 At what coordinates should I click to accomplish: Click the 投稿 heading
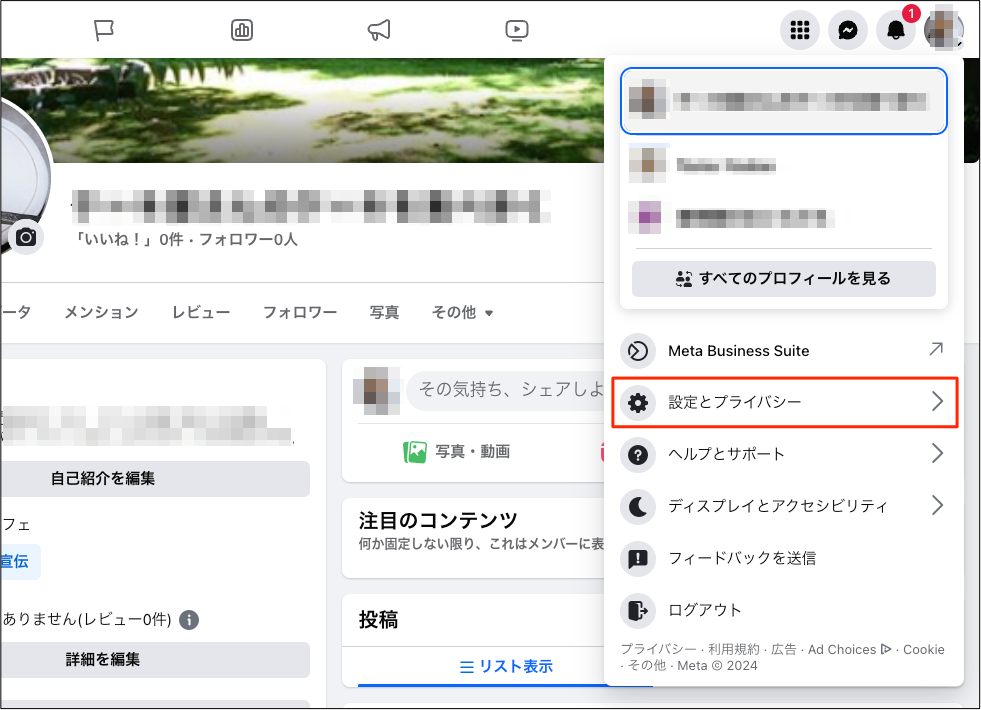click(379, 620)
